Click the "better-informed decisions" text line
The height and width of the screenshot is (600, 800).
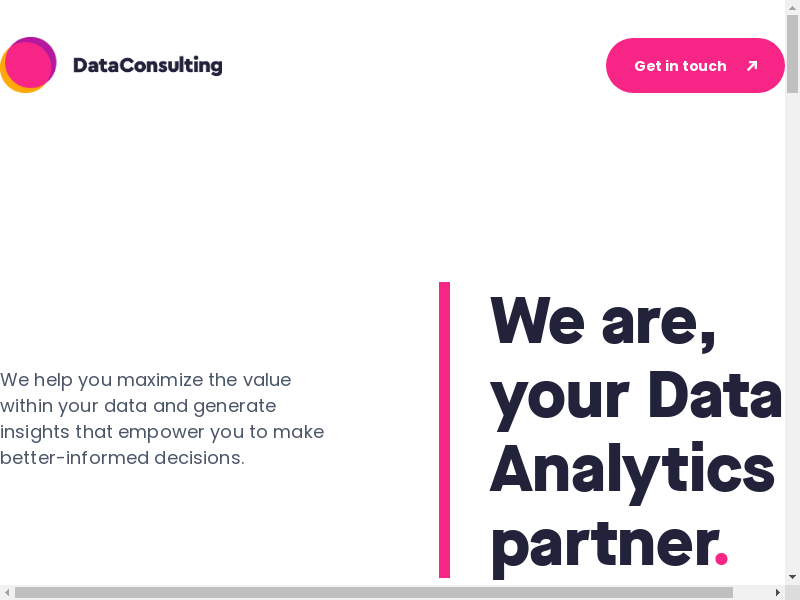coord(122,458)
